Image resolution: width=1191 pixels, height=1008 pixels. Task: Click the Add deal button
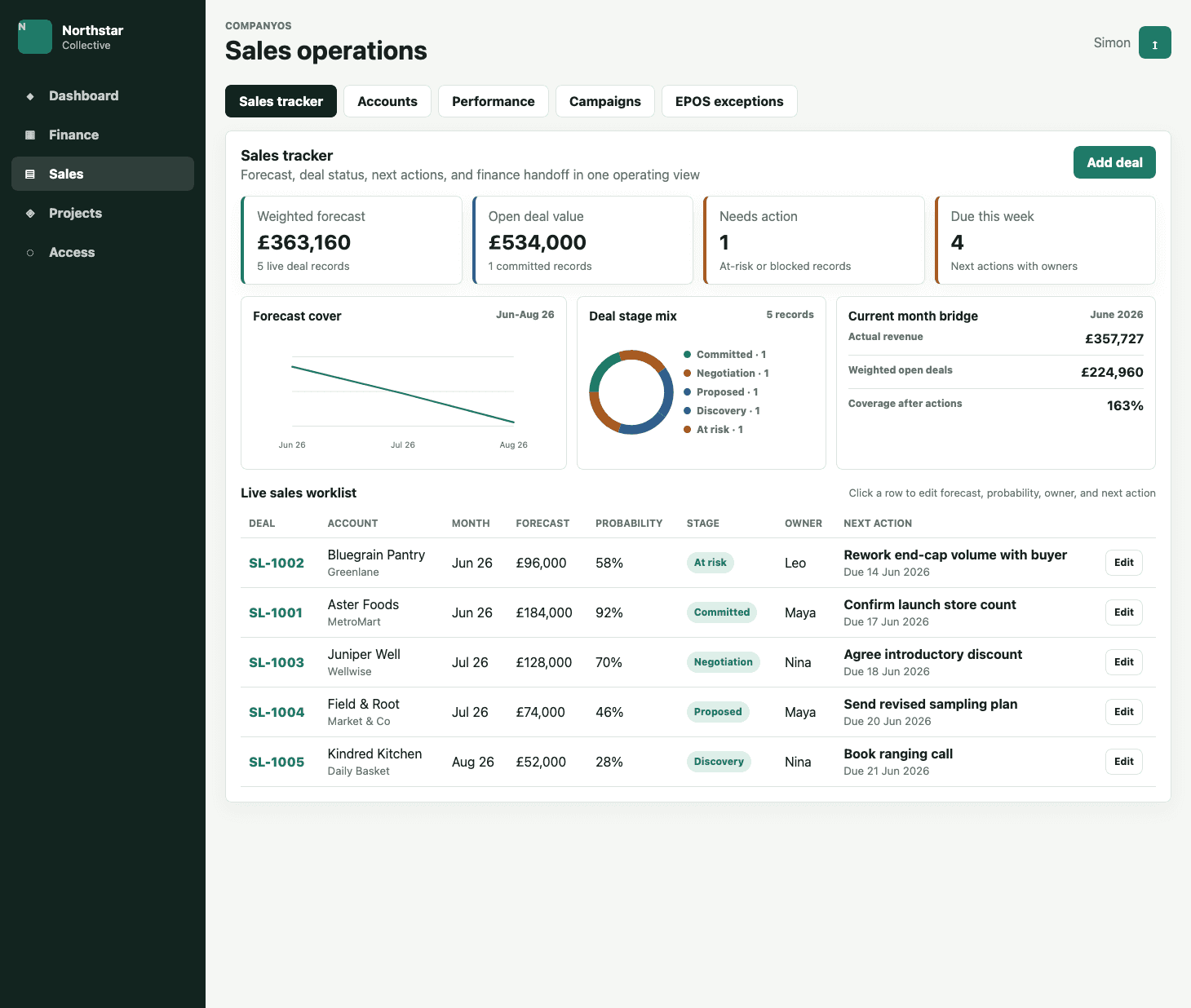click(x=1114, y=162)
